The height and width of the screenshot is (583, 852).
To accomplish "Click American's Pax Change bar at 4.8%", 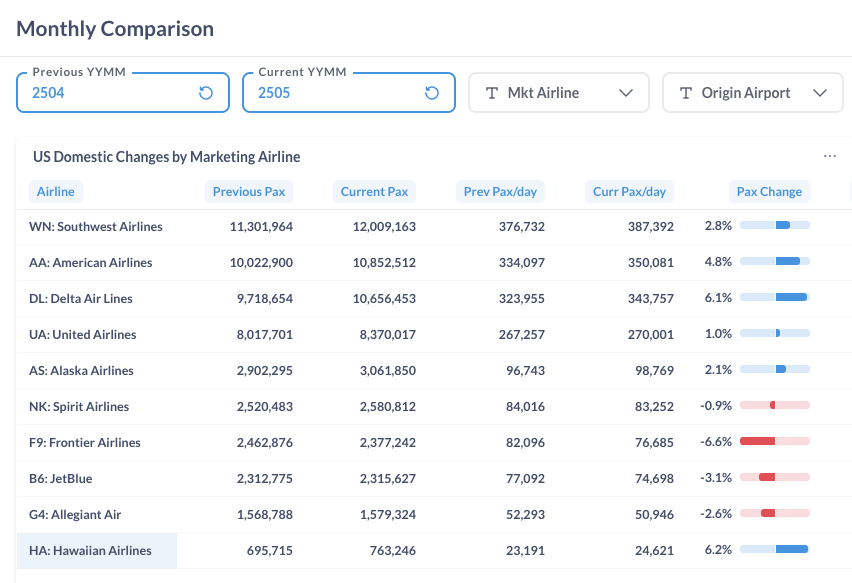I will click(x=775, y=261).
